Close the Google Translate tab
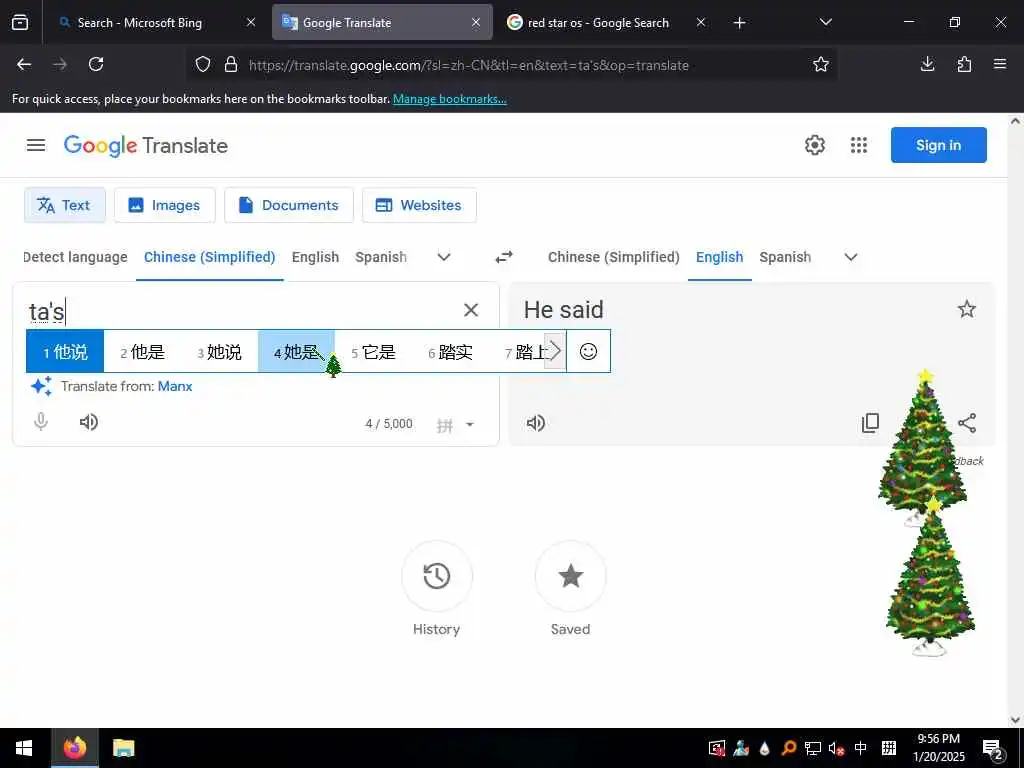The width and height of the screenshot is (1024, 768). (476, 23)
